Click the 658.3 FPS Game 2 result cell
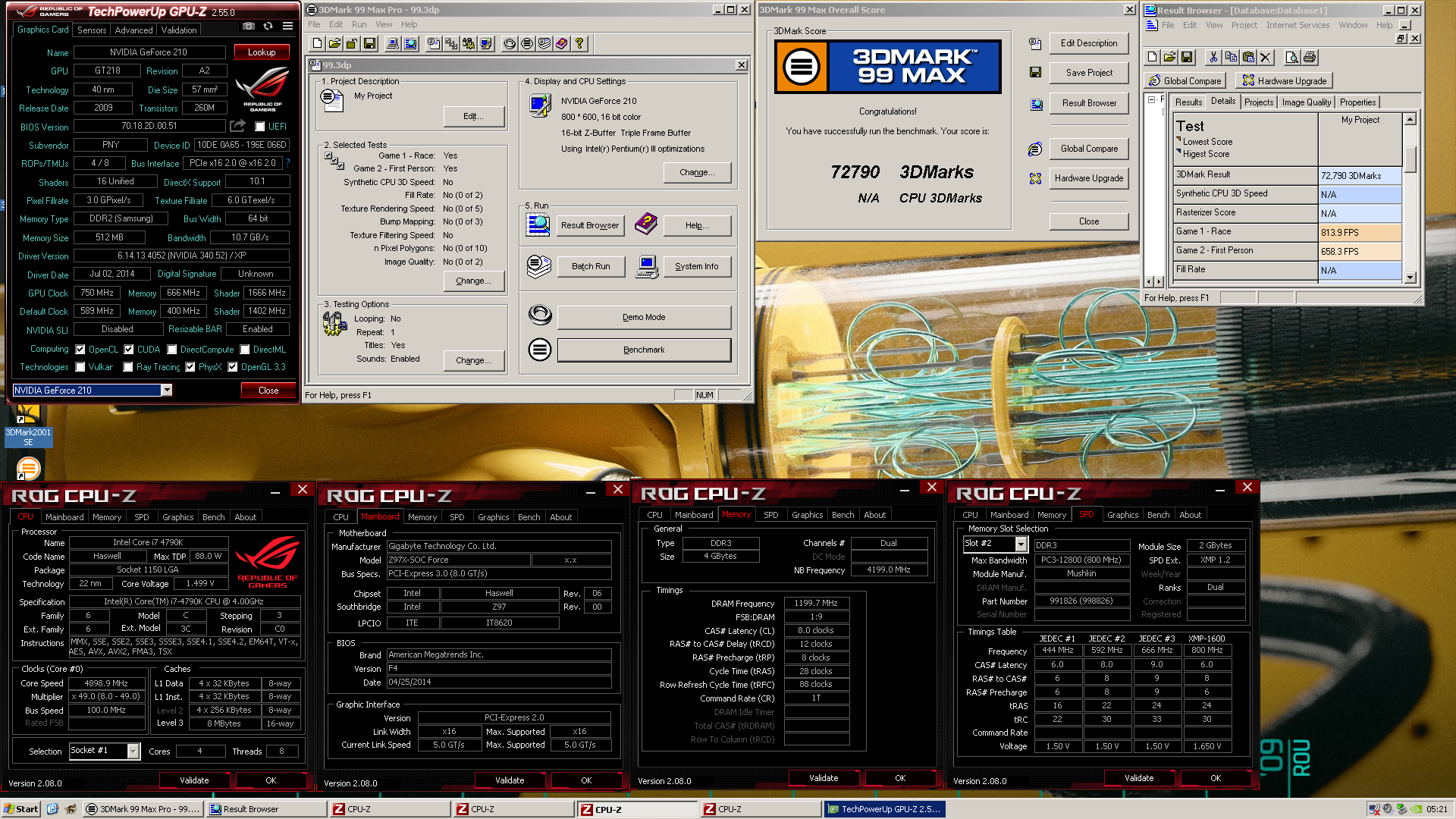Viewport: 1456px width, 819px height. [x=1360, y=251]
